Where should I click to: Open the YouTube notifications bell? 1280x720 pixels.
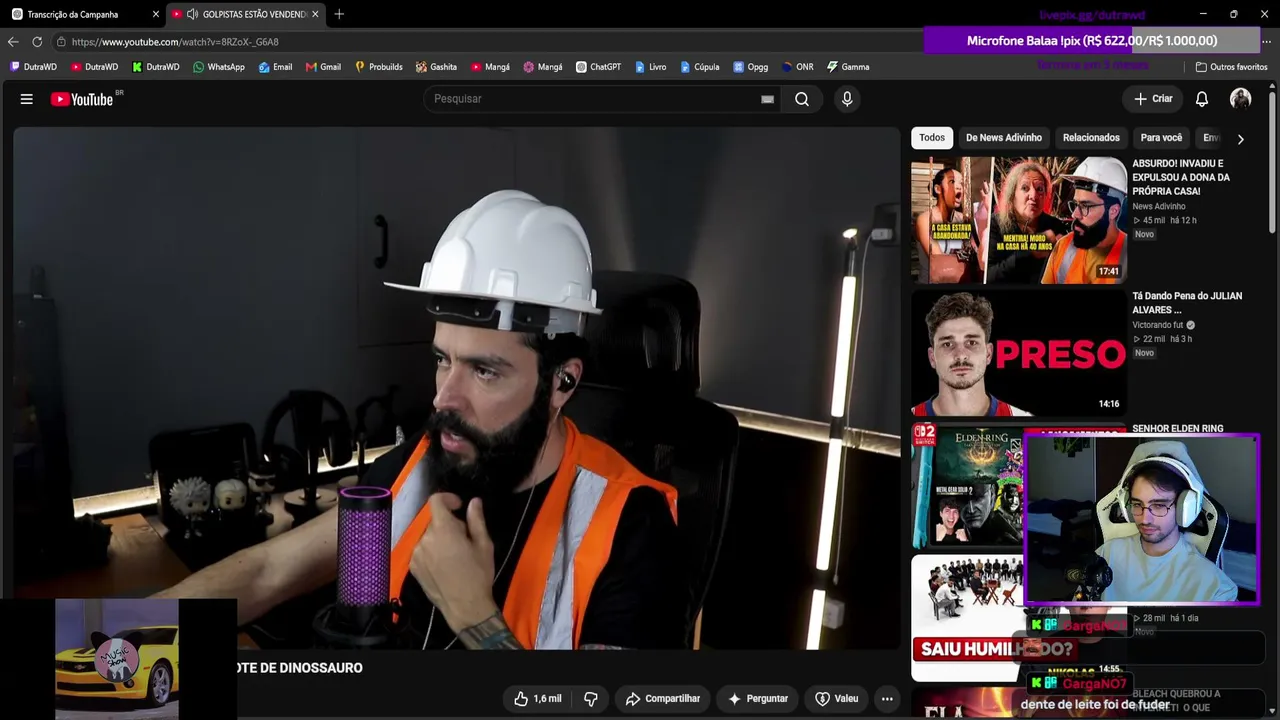click(x=1202, y=99)
